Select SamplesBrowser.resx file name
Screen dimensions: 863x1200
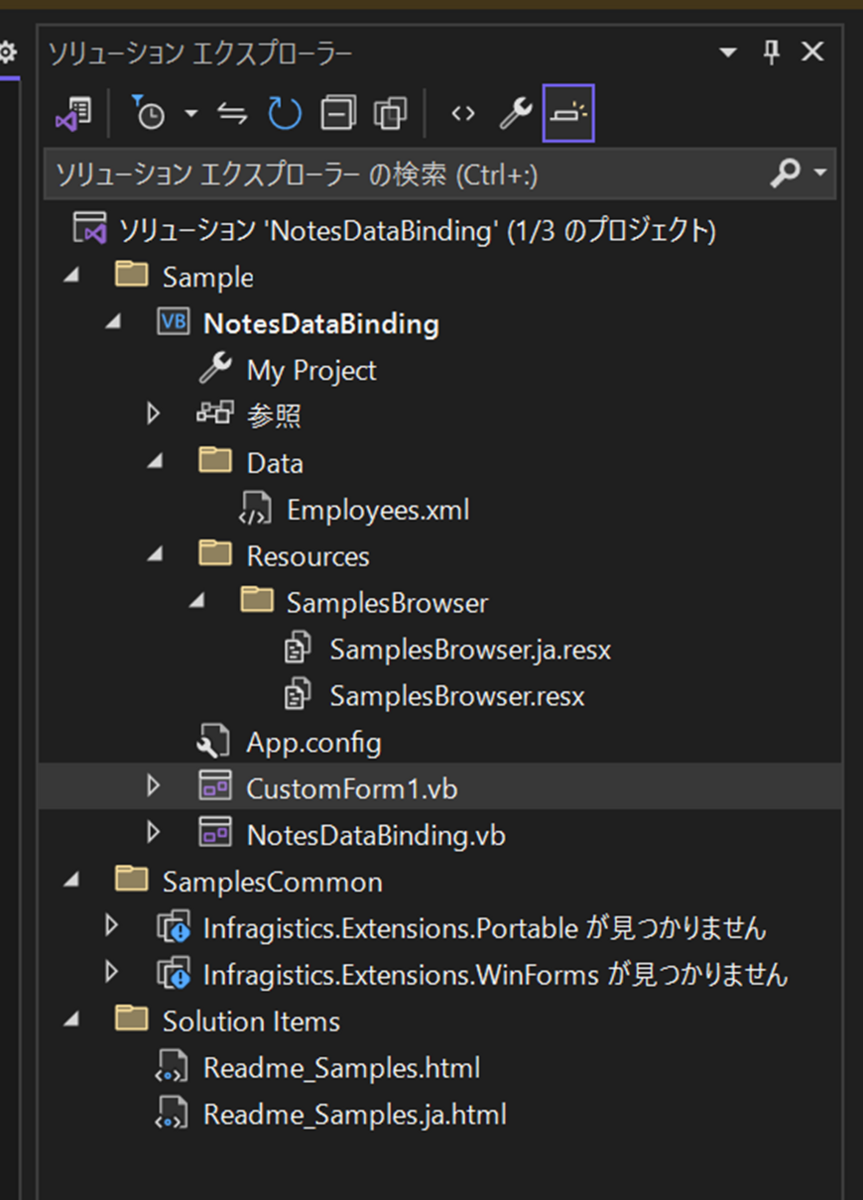coord(457,696)
